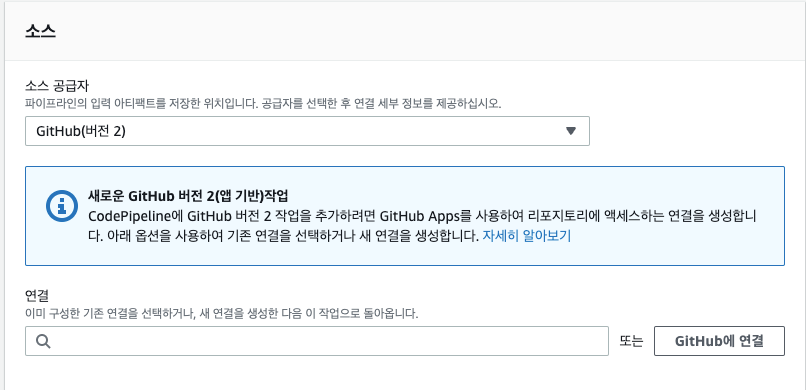The image size is (806, 390).
Task: Click the 연결 field label
Action: [36, 295]
